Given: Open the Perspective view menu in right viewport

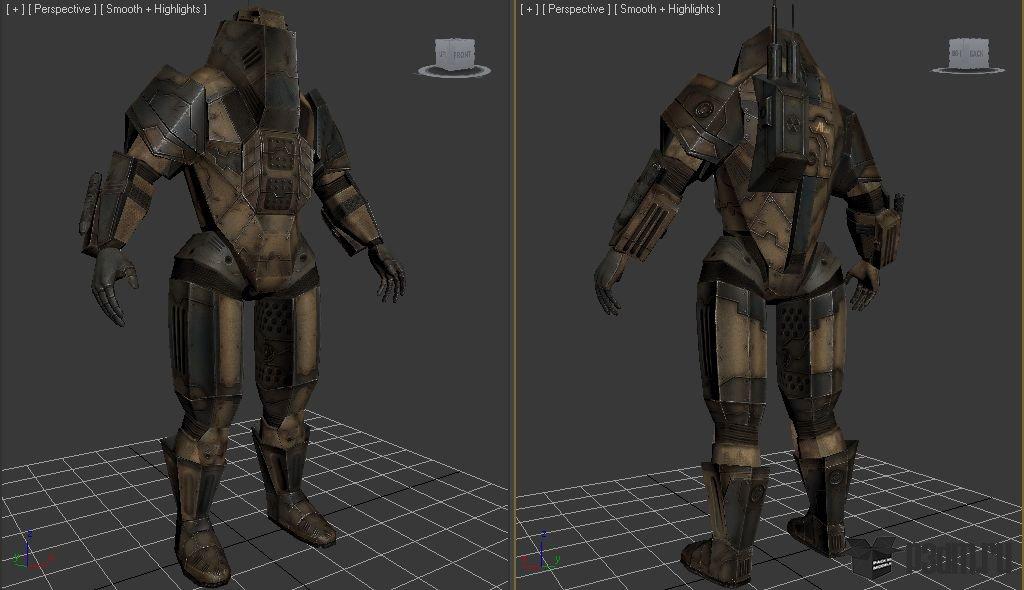Looking at the screenshot, I should (x=576, y=9).
